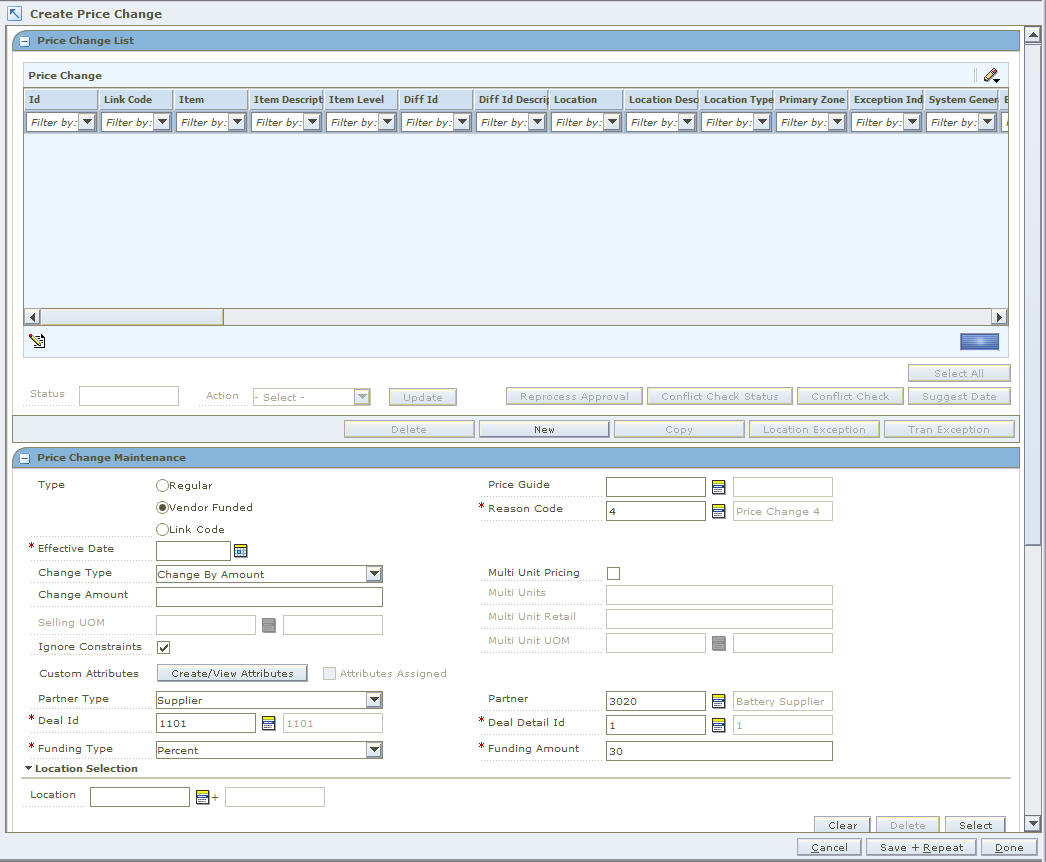Click the Item Level filter-by text field
The width and height of the screenshot is (1046, 862).
coord(353,122)
